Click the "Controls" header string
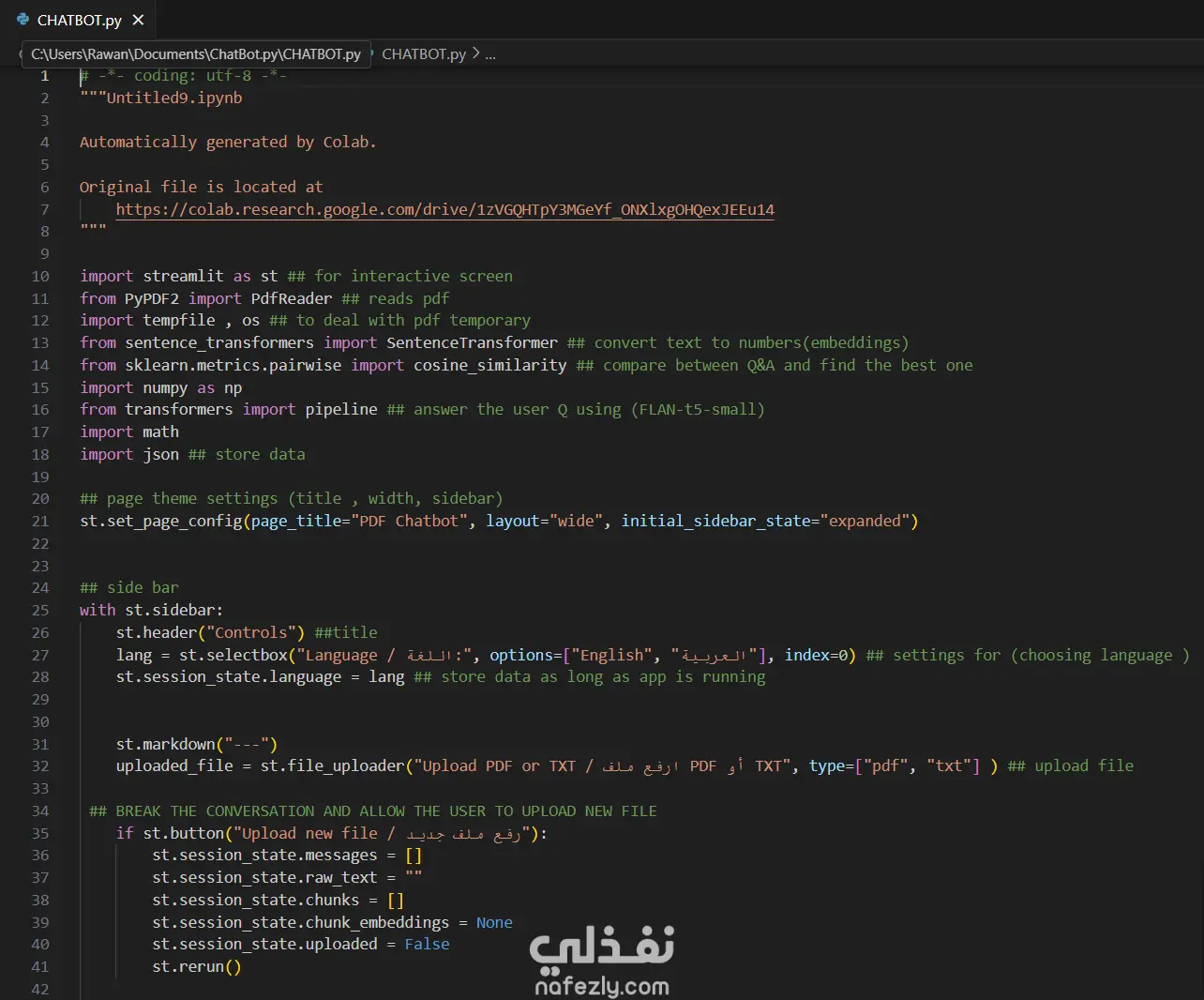The height and width of the screenshot is (1000, 1204). tap(251, 633)
